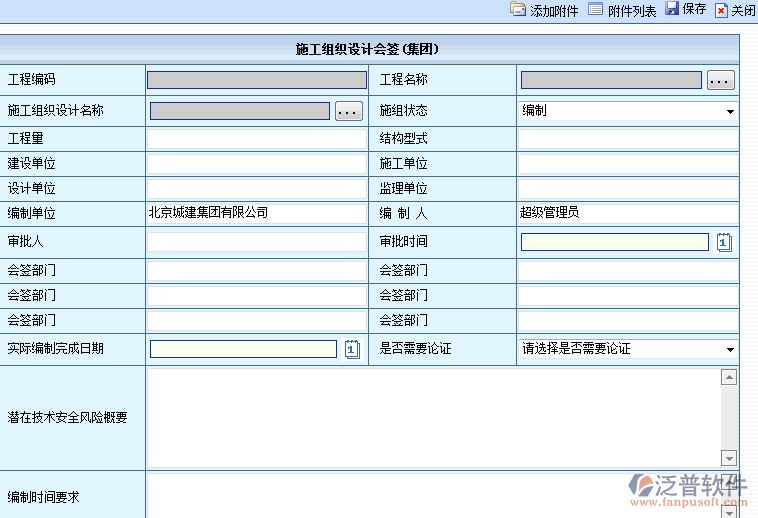Click the 监理单位 input field
Image resolution: width=758 pixels, height=518 pixels.
(x=628, y=189)
